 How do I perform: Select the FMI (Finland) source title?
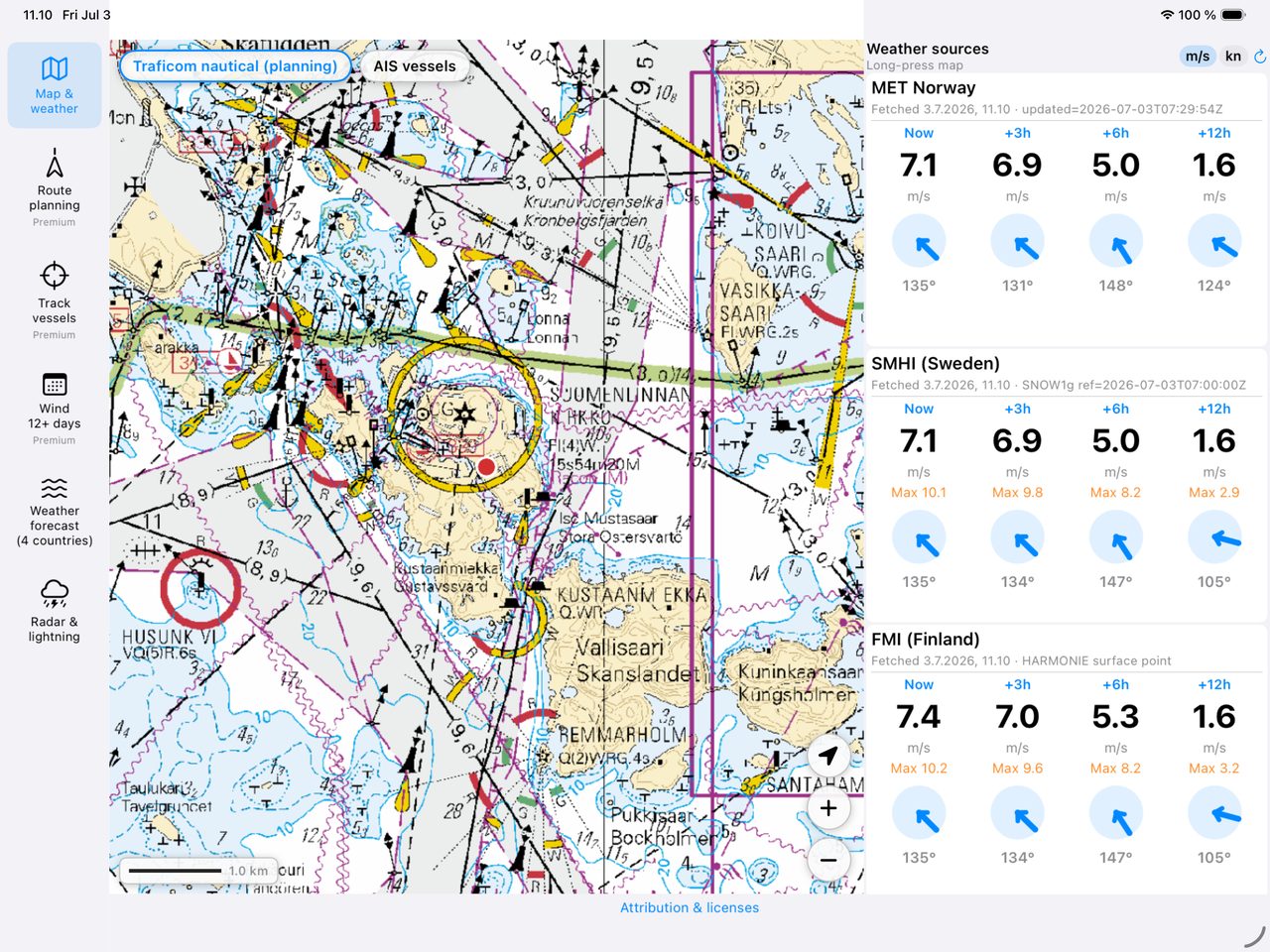point(926,639)
